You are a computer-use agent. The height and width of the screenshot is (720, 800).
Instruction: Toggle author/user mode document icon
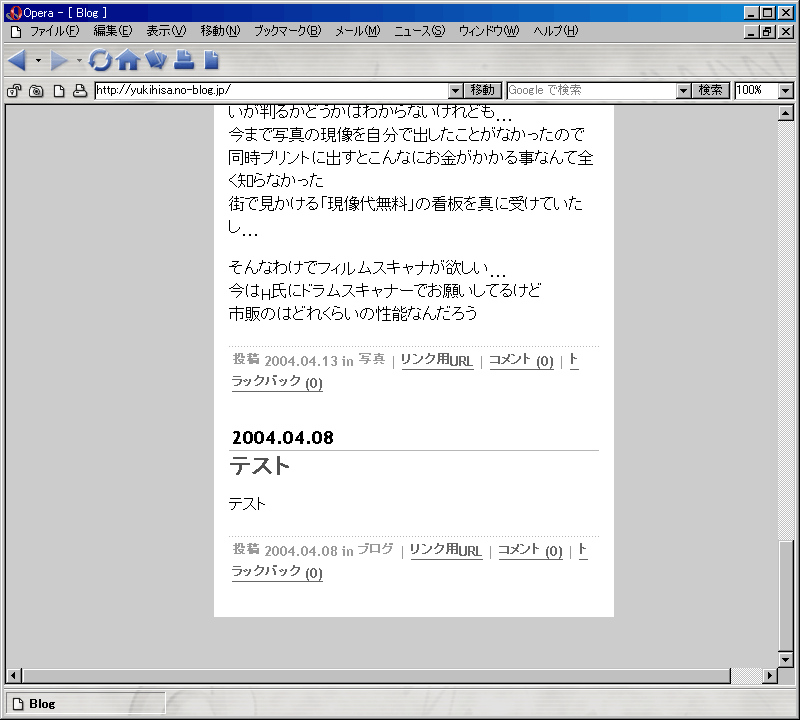coord(59,91)
